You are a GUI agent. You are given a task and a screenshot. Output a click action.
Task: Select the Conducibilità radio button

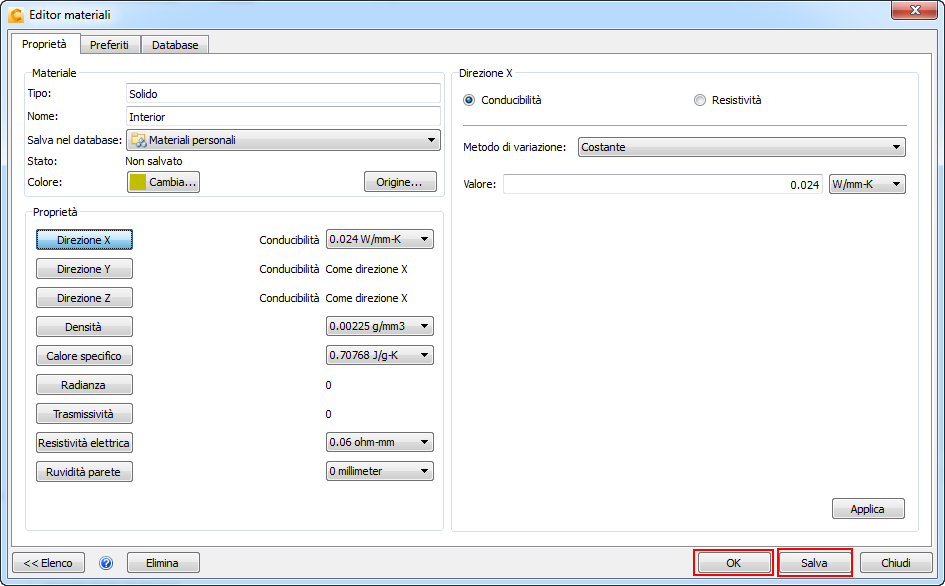pyautogui.click(x=469, y=100)
